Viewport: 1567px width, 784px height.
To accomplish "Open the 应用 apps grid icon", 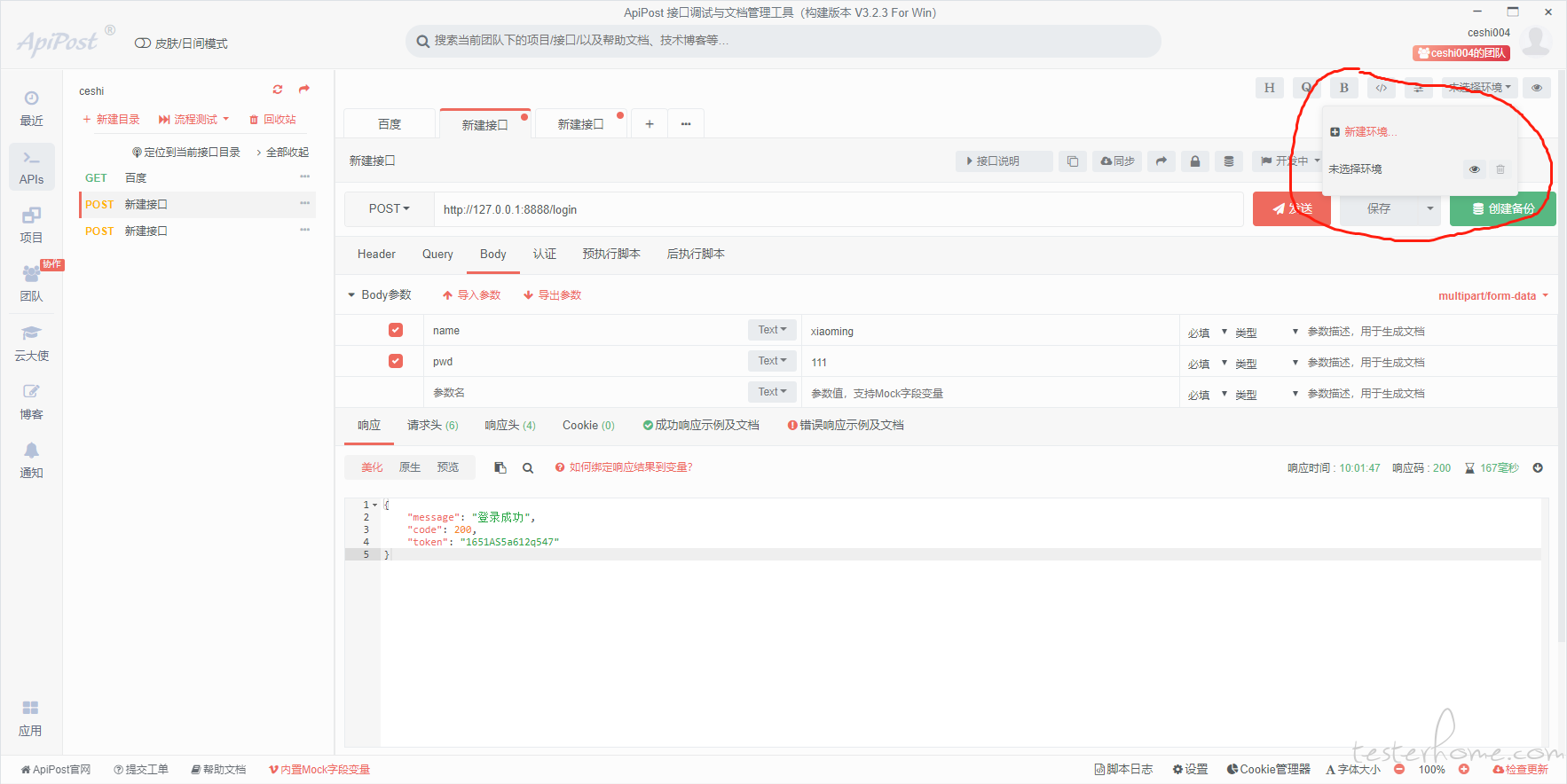I will 31,718.
